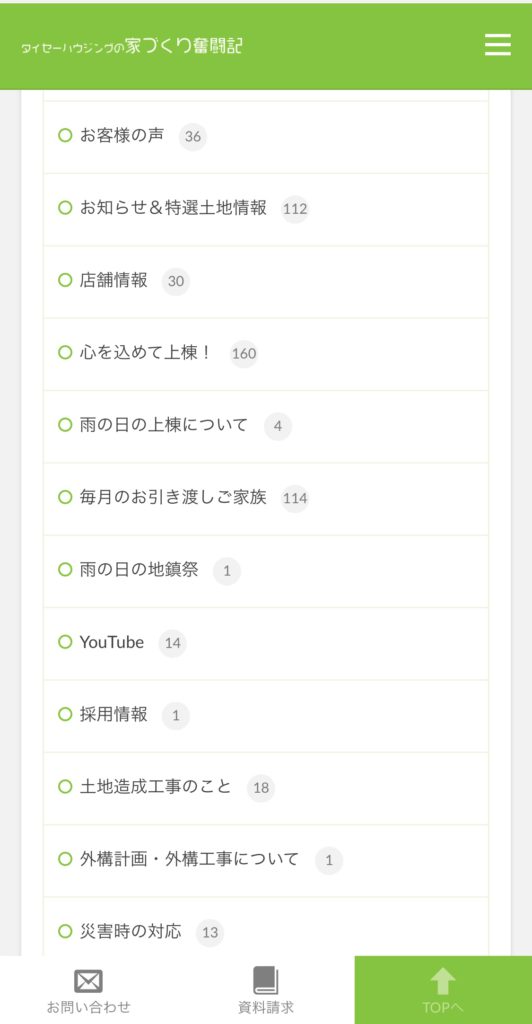This screenshot has height=1024, width=532.
Task: Open 雨の日の地鎮祭 category
Action: click(139, 570)
